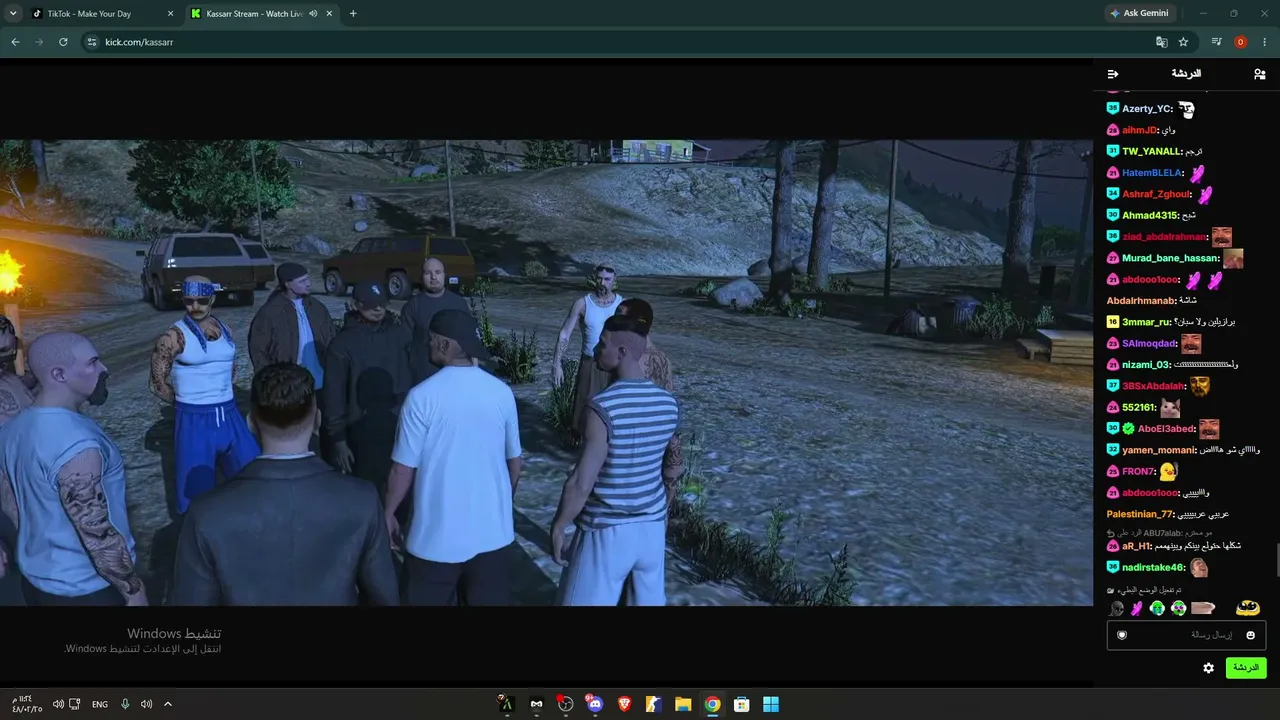Screen dimensions: 1280x720
Task: Open HatemBLELA's chat profile
Action: pyautogui.click(x=1152, y=173)
